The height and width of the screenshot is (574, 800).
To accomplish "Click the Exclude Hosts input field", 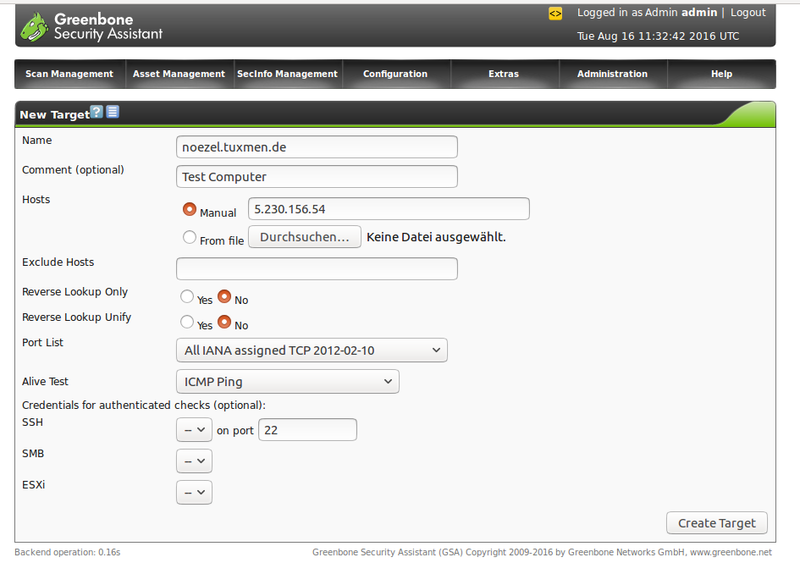I will pos(316,268).
